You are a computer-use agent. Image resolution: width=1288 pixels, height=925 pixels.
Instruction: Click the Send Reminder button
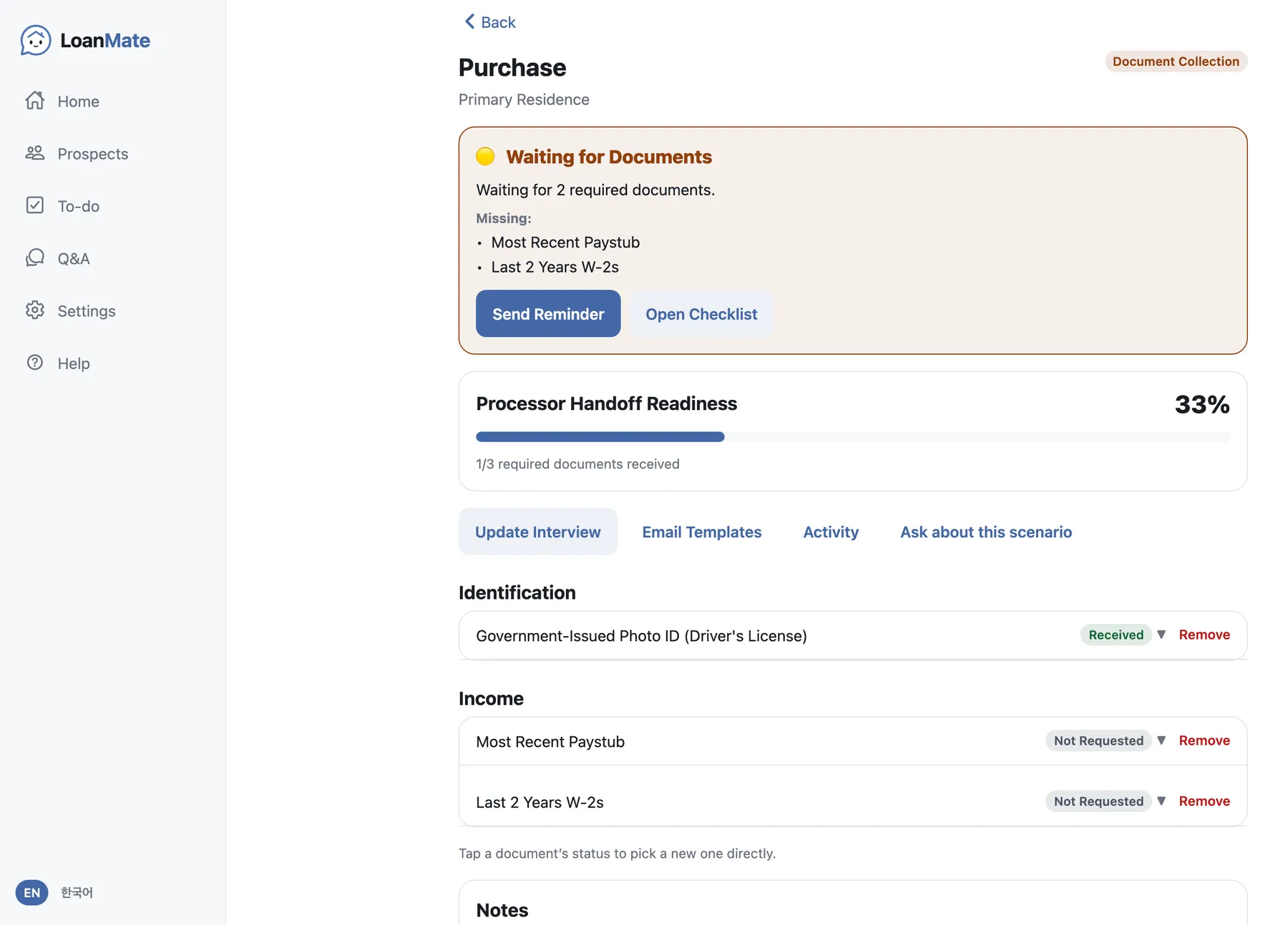click(x=548, y=313)
